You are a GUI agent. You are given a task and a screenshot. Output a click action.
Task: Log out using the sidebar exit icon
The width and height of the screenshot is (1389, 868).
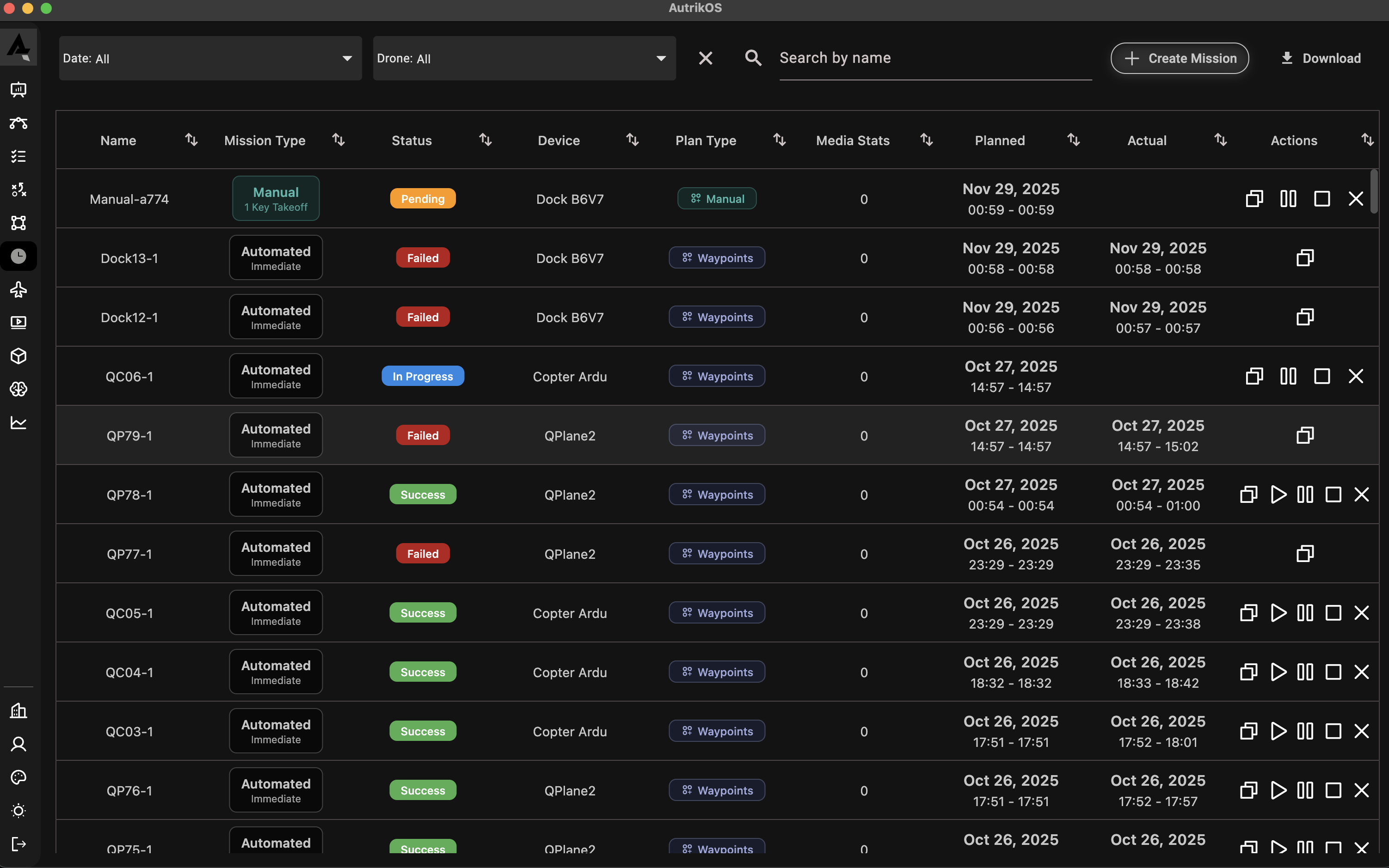19,844
